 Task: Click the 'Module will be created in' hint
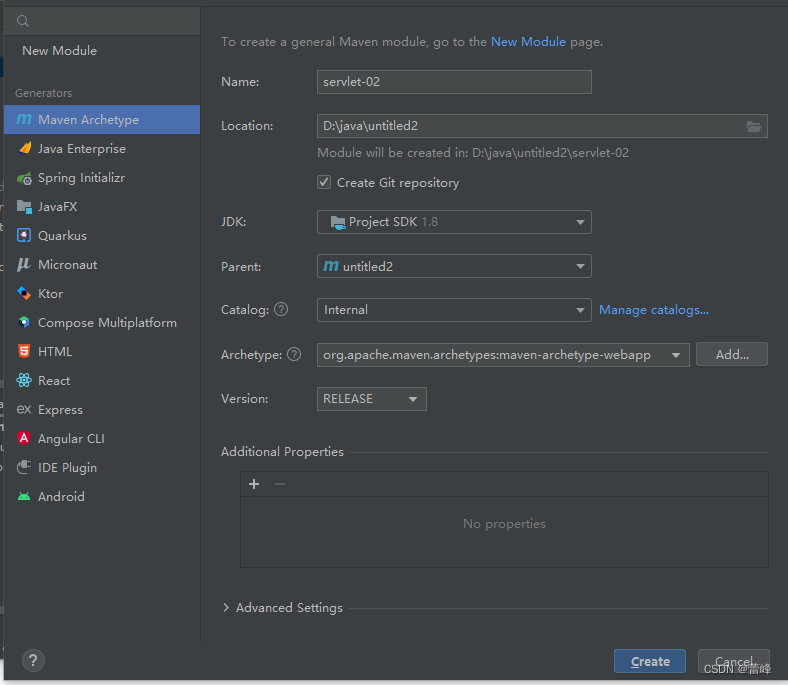pyautogui.click(x=473, y=153)
